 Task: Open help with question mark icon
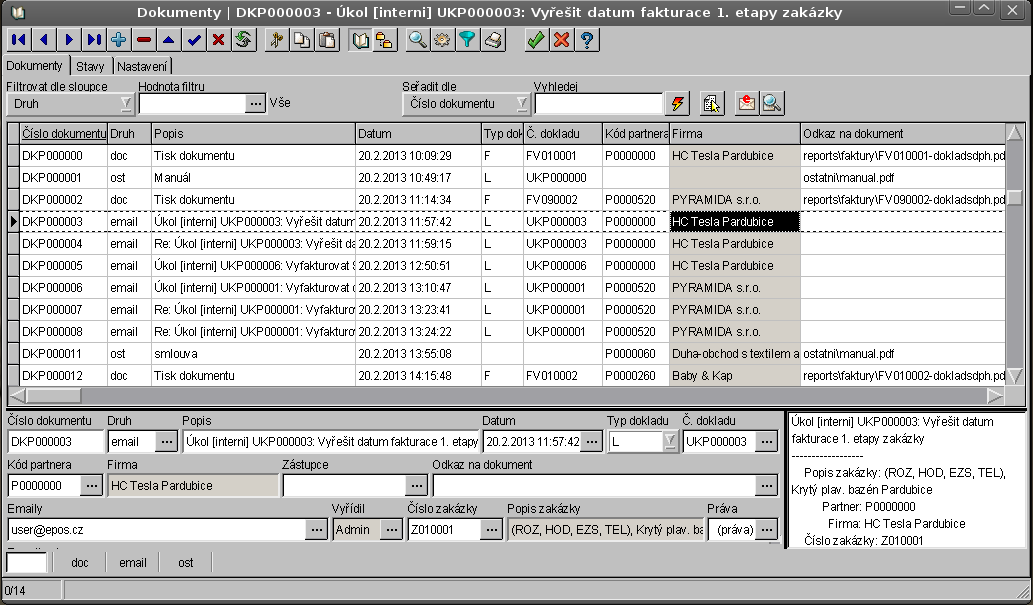[x=587, y=40]
